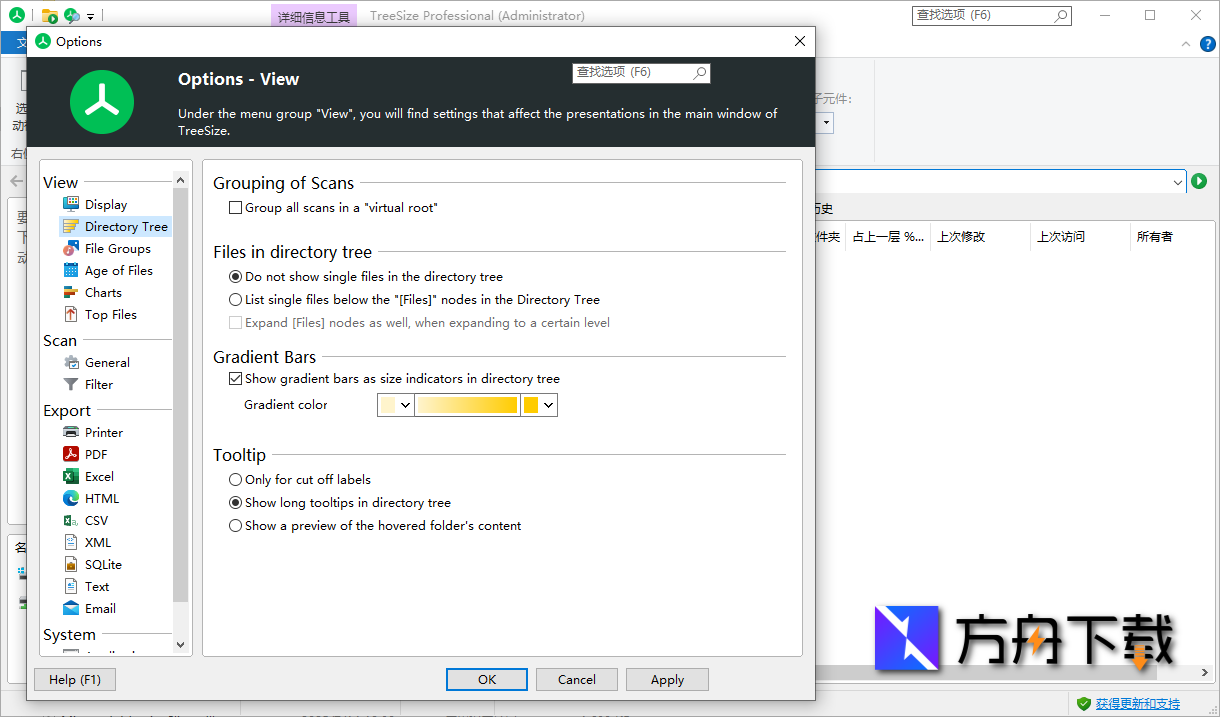Viewport: 1220px width, 717px height.
Task: Open the Directory Tree settings page
Action: coord(126,226)
